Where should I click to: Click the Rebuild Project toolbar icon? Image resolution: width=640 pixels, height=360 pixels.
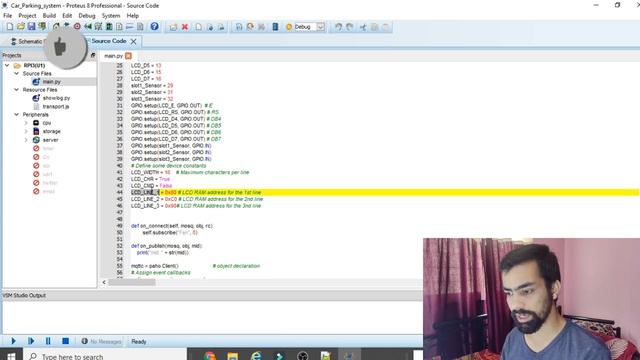[x=250, y=27]
